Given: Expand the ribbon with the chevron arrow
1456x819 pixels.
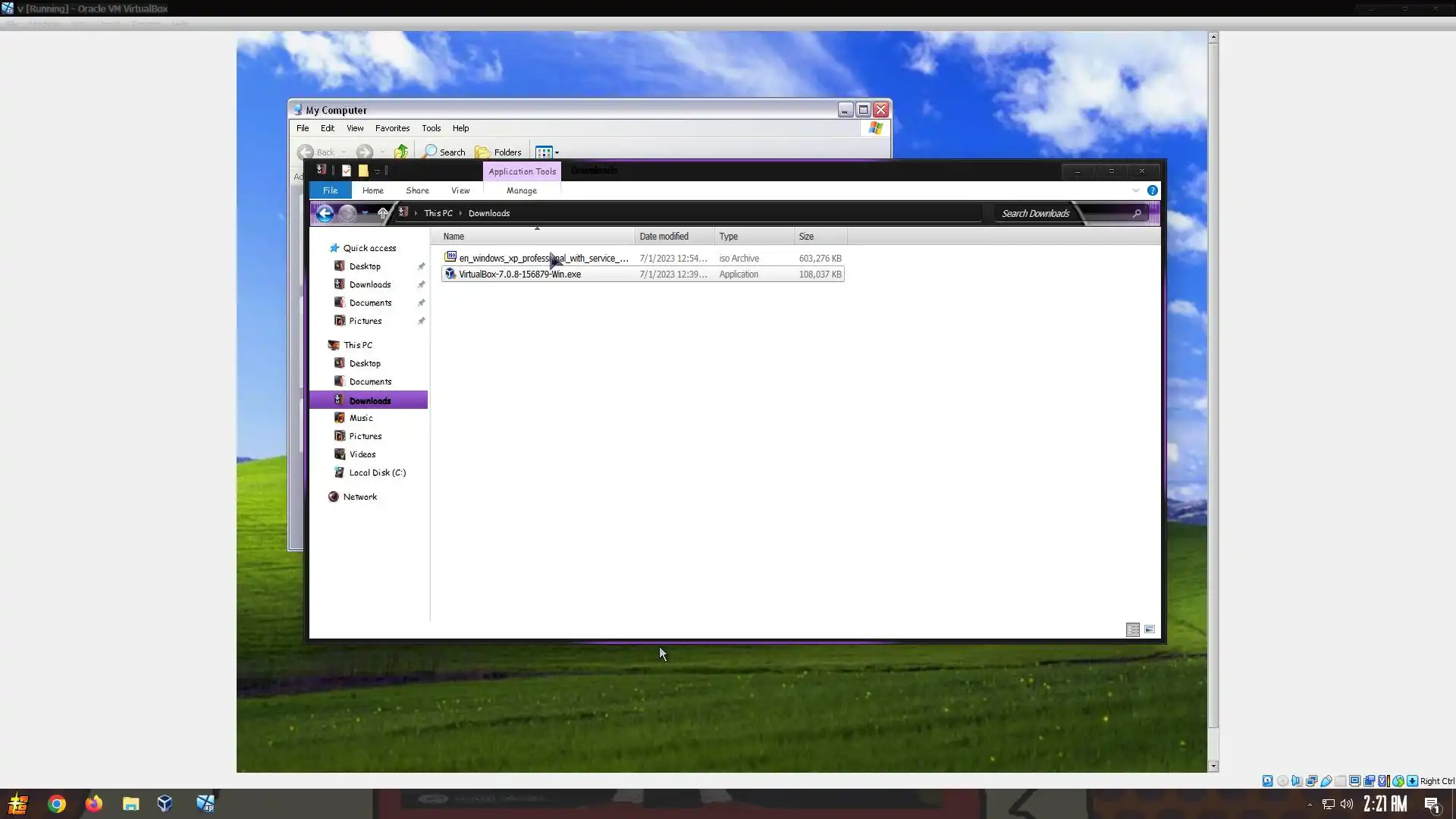Looking at the screenshot, I should pyautogui.click(x=1135, y=190).
